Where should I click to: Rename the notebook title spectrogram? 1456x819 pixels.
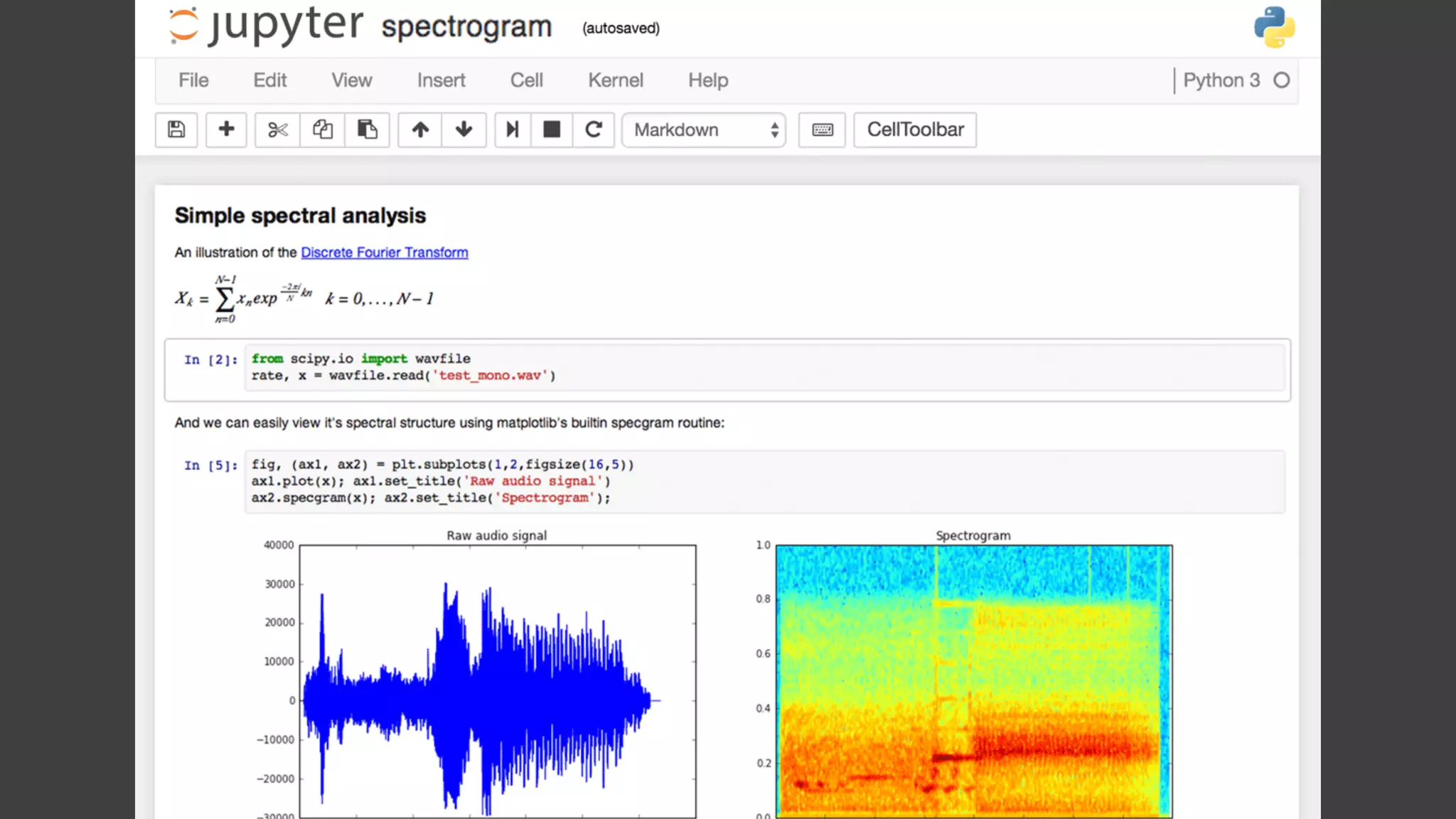(466, 27)
